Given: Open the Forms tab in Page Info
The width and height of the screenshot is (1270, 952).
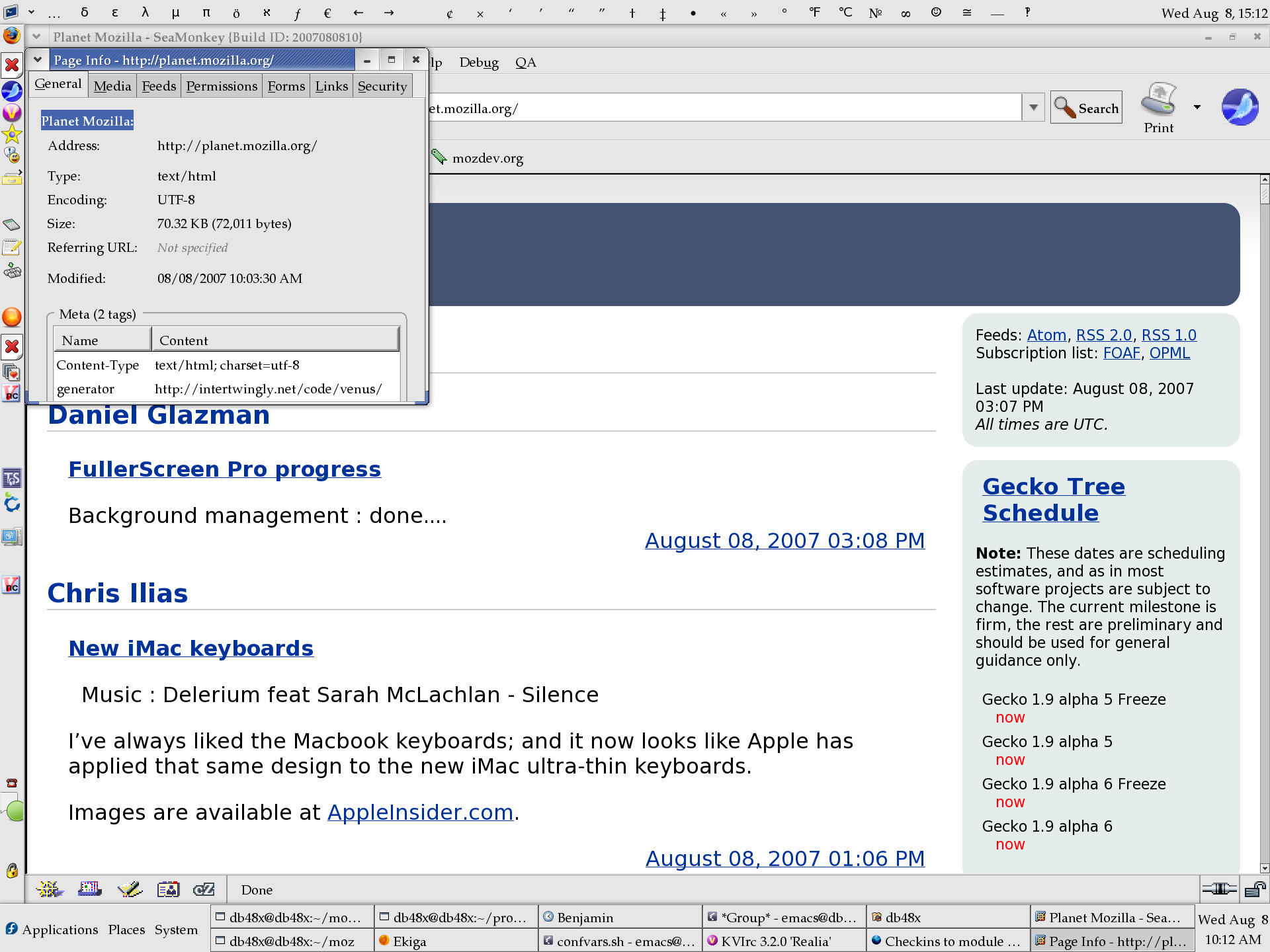Looking at the screenshot, I should [x=286, y=86].
